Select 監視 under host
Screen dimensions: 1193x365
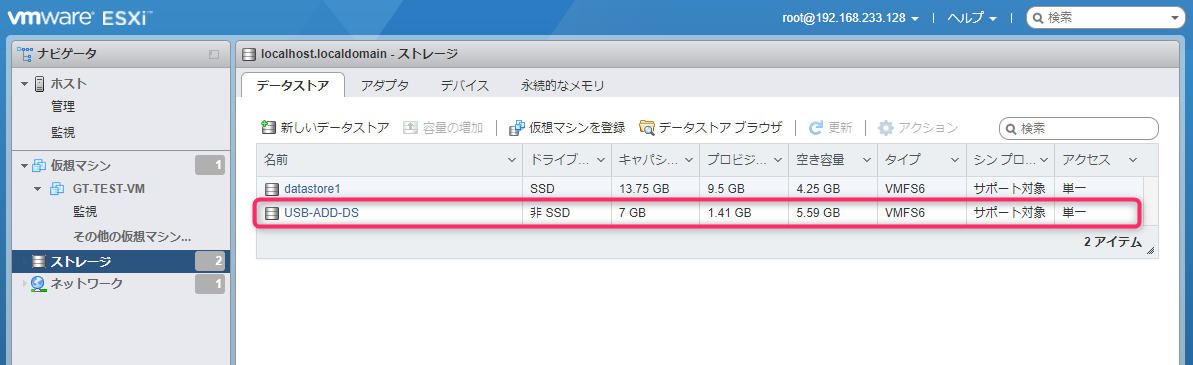[x=63, y=132]
